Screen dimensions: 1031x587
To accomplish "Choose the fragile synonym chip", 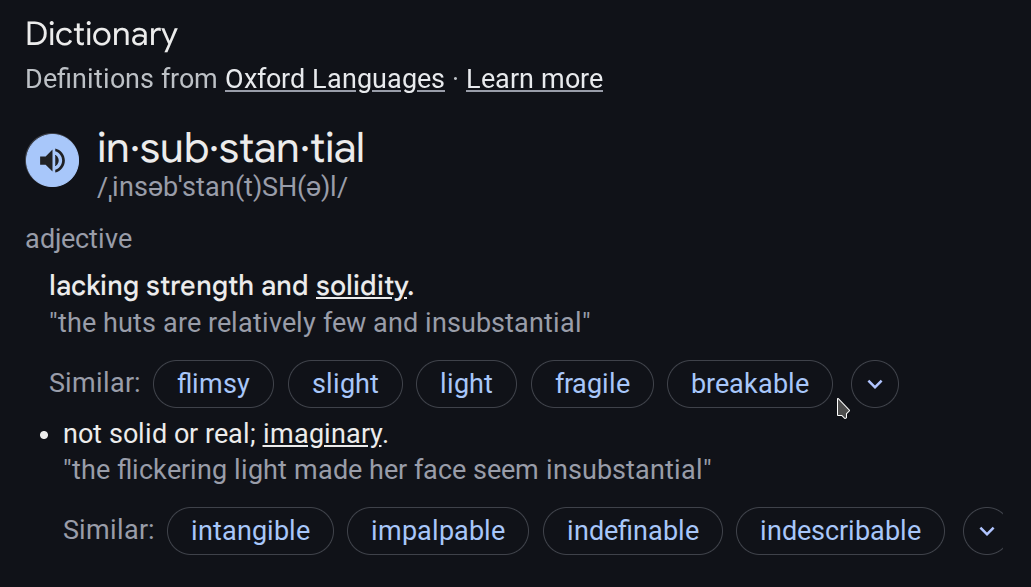I will (x=592, y=384).
